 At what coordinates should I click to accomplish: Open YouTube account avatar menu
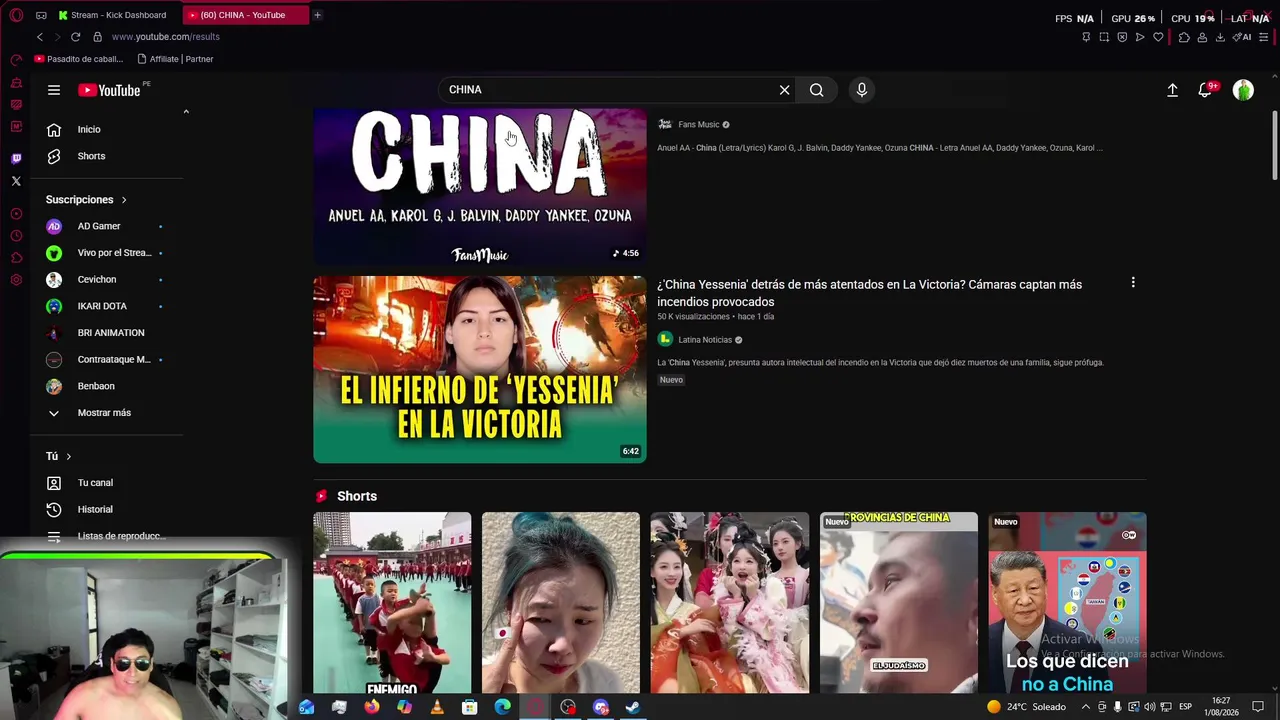tap(1243, 90)
